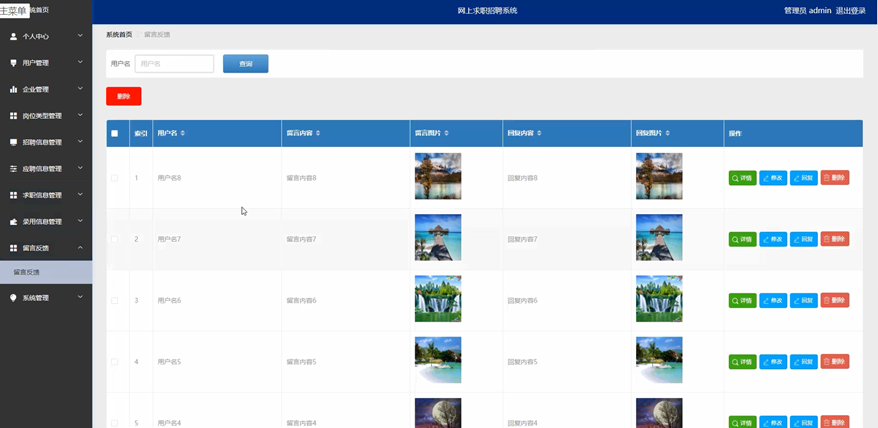Screen dimensions: 878x428
Task: Open the 留言图片 beach thumbnail in row 4
Action: click(438, 360)
